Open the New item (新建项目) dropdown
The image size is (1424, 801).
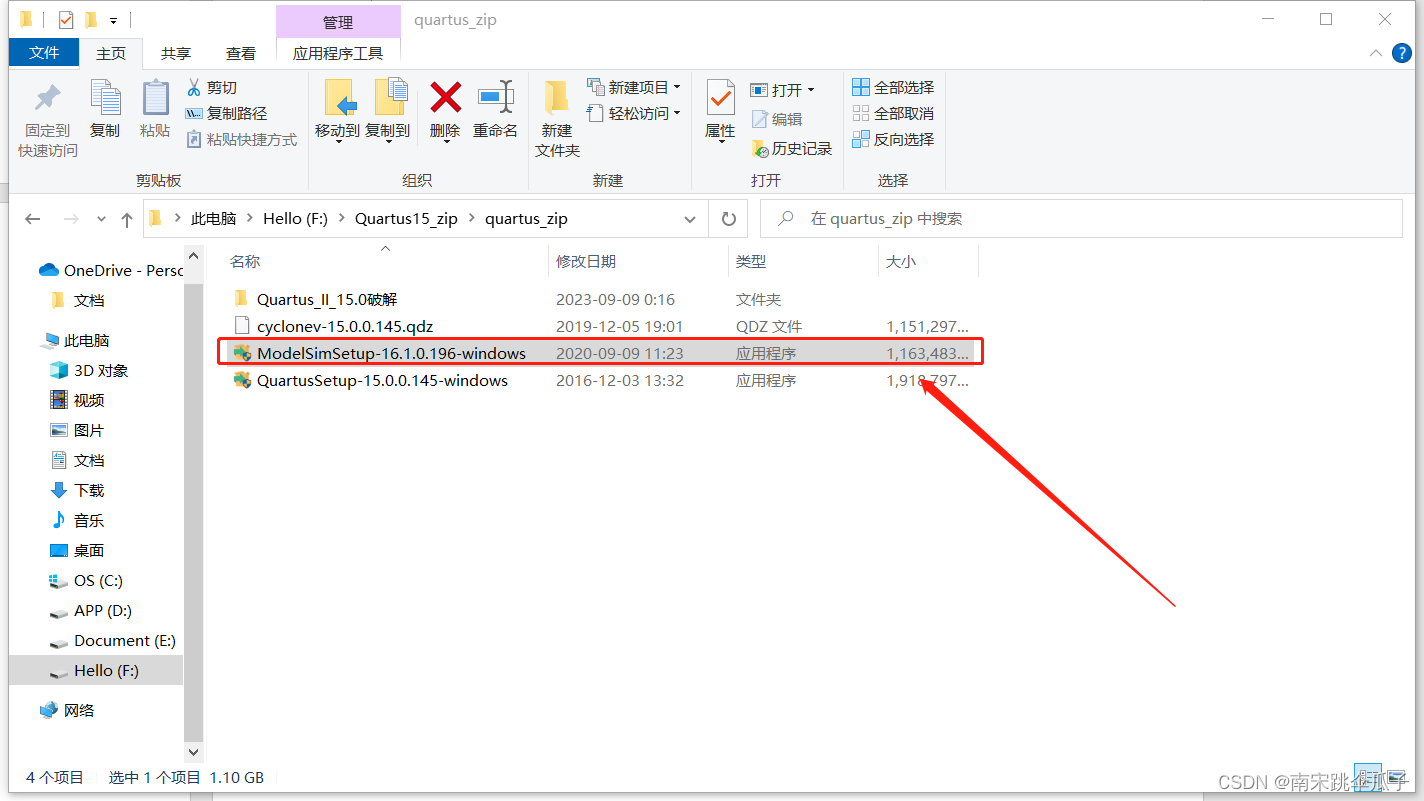tap(634, 87)
